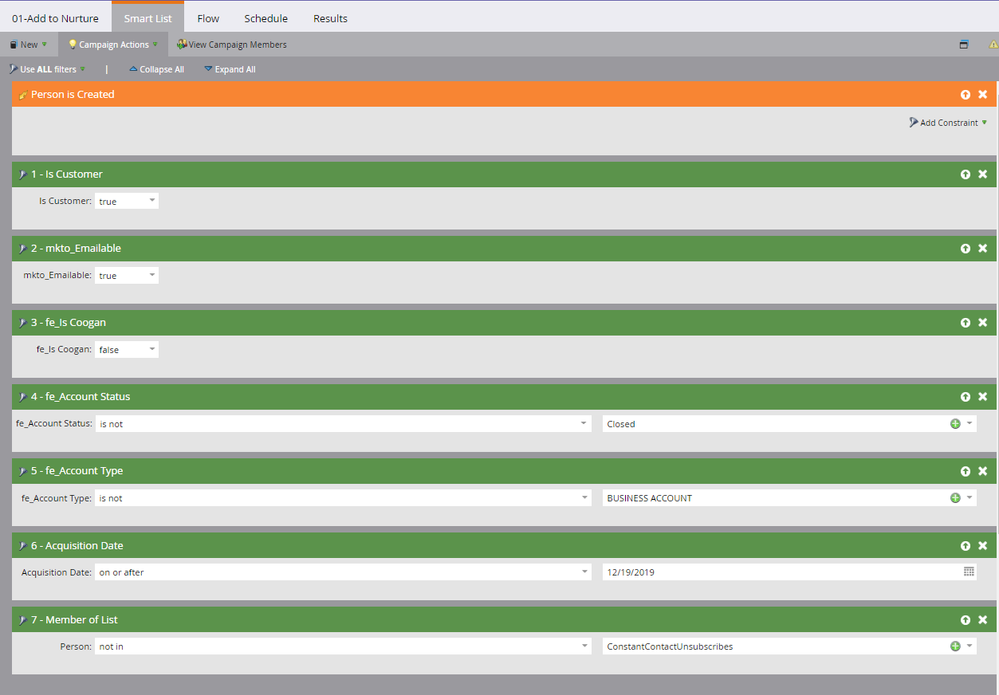The image size is (999, 695).
Task: Click green plus in fe_Account Status value
Action: (955, 424)
